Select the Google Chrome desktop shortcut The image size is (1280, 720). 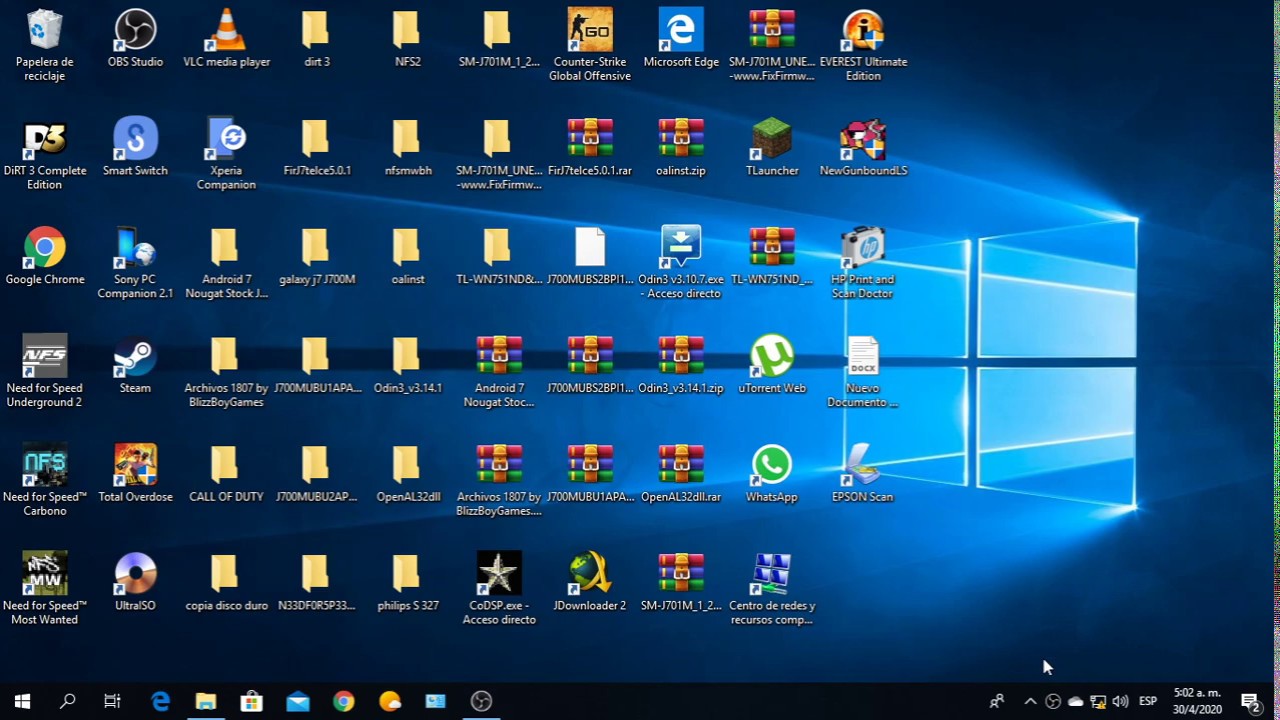tap(45, 257)
